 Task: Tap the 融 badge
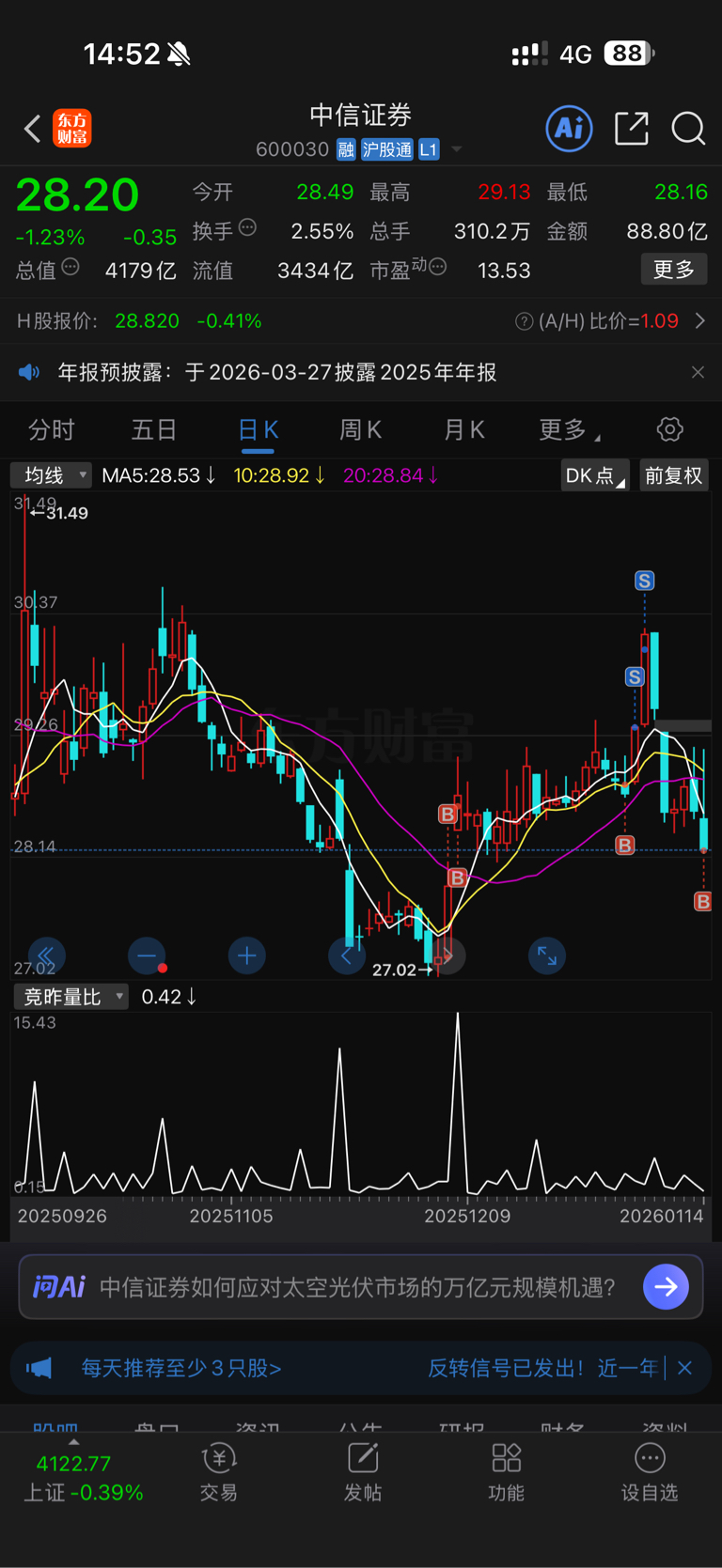[346, 149]
